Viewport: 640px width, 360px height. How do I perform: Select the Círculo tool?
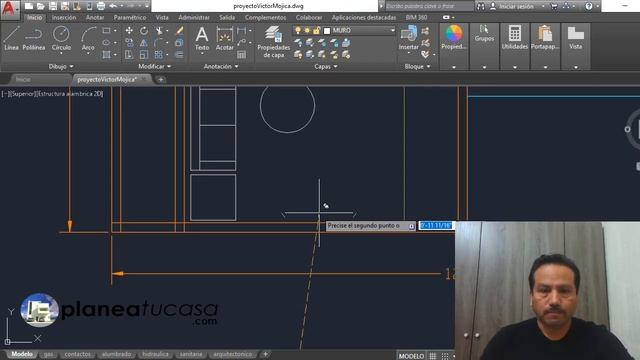(x=61, y=38)
